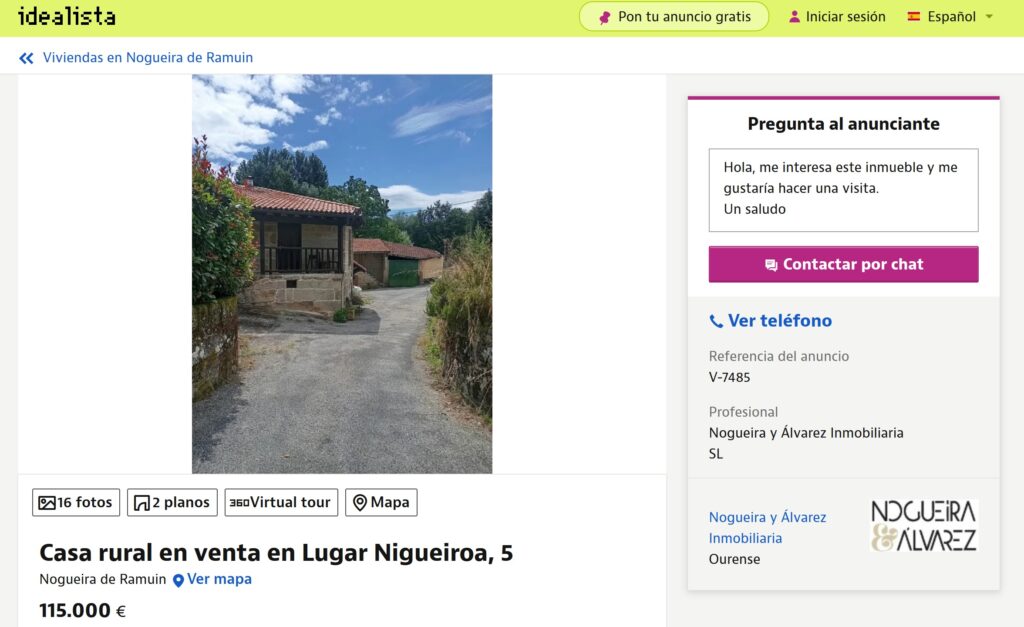Click Contactar por chat button
This screenshot has height=627, width=1024.
pyautogui.click(x=843, y=265)
